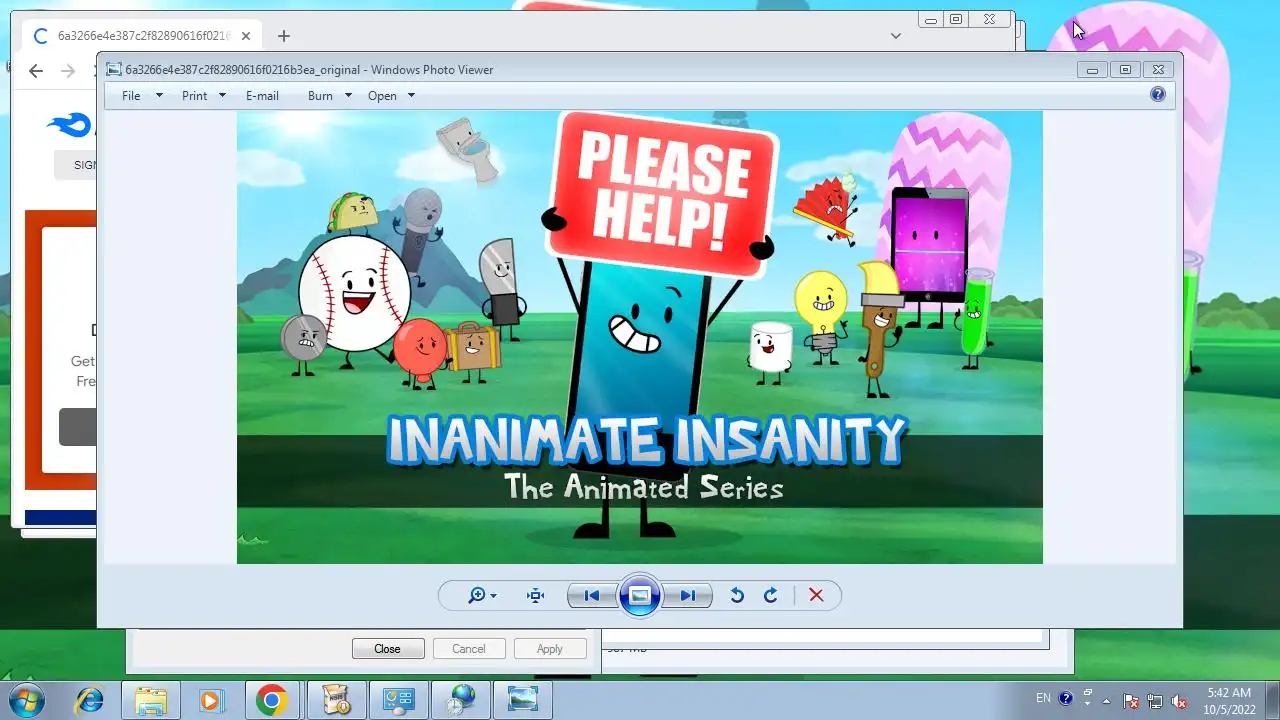Open the clock showing 5:42 AM
Viewport: 1280px width, 720px height.
click(x=1228, y=700)
